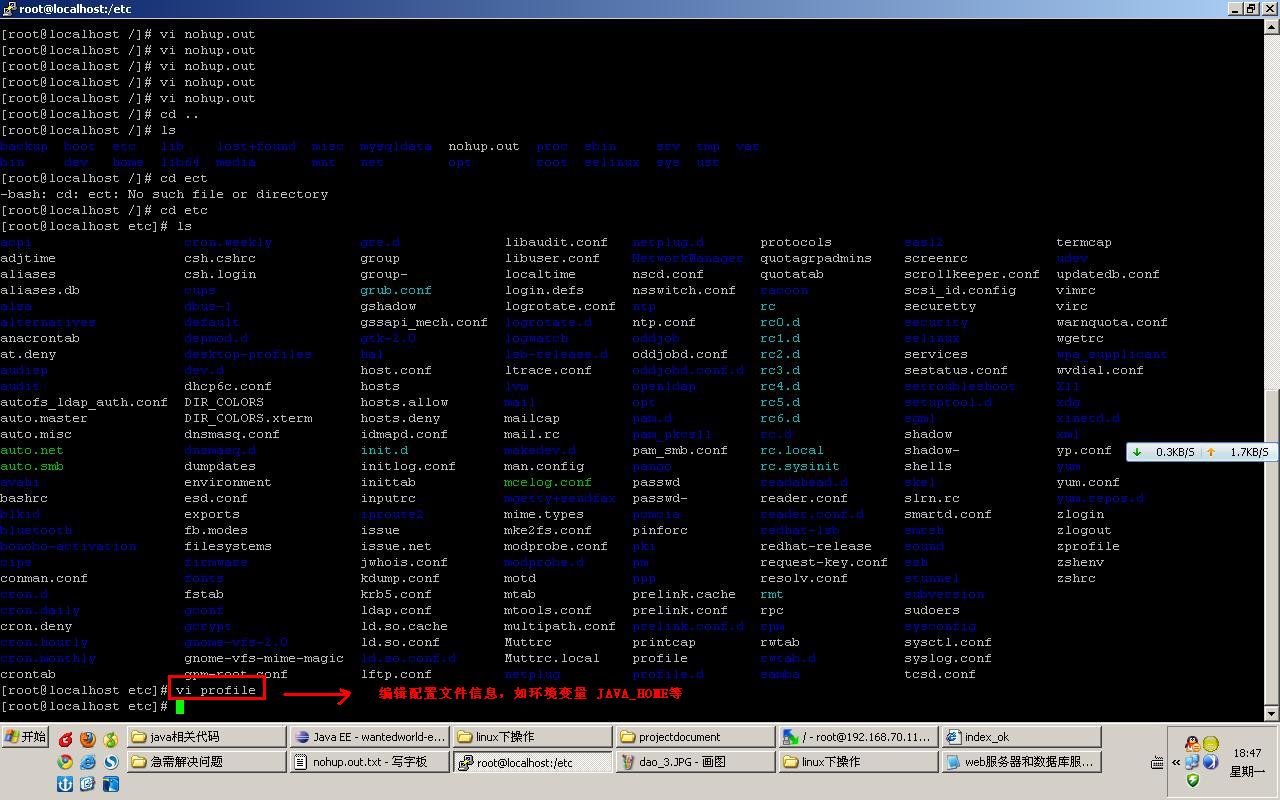
Task: Click the nohup.out entry in root listing
Action: tap(484, 146)
